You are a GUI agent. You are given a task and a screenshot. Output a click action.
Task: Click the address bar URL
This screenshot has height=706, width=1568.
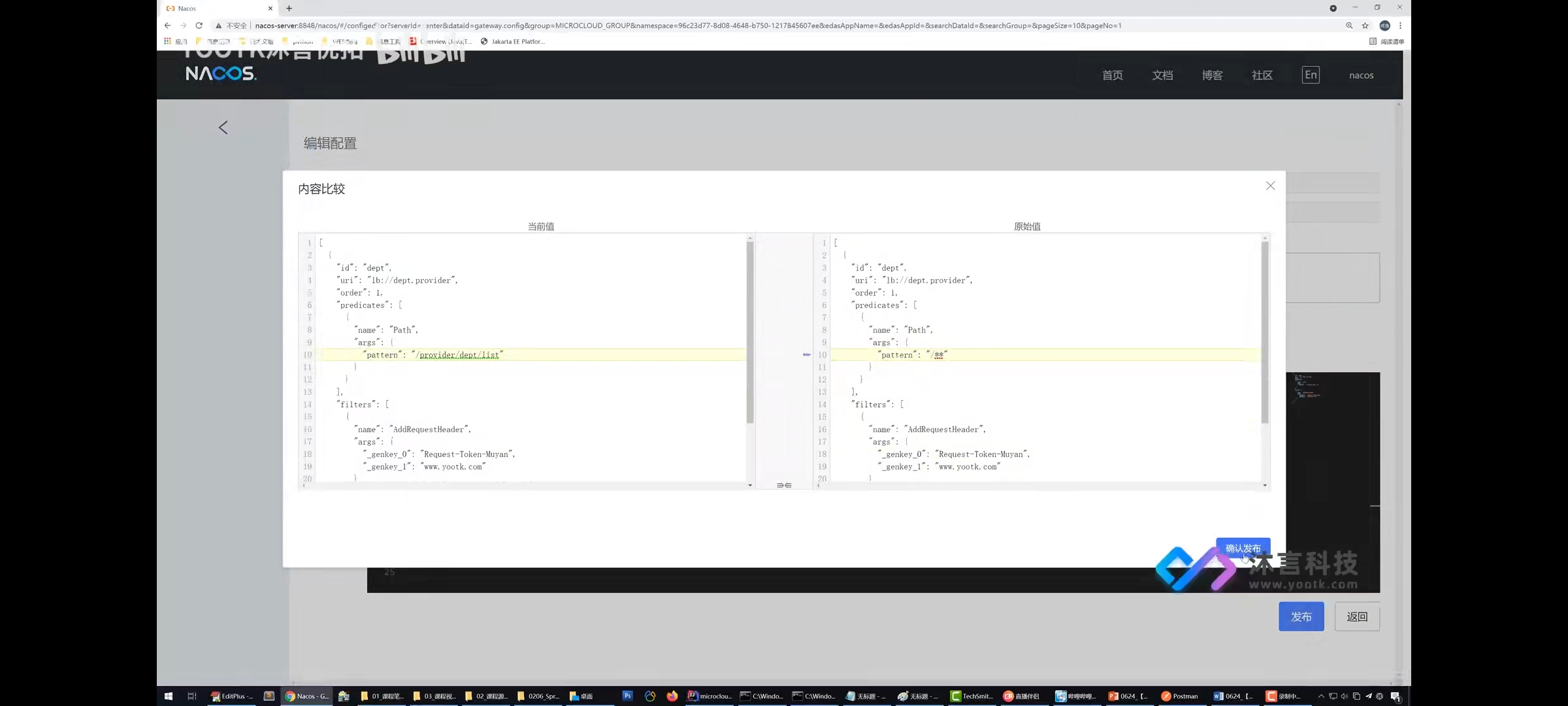coord(688,25)
